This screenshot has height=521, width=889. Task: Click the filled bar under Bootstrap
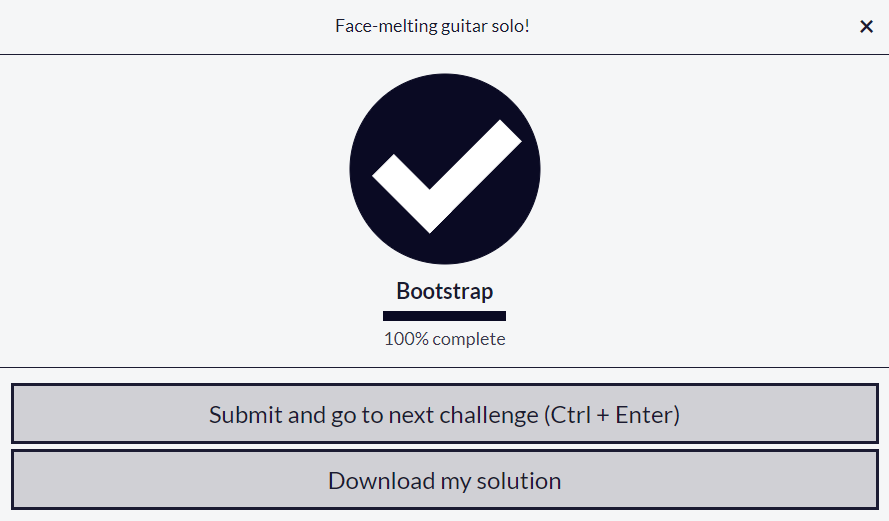pos(444,316)
